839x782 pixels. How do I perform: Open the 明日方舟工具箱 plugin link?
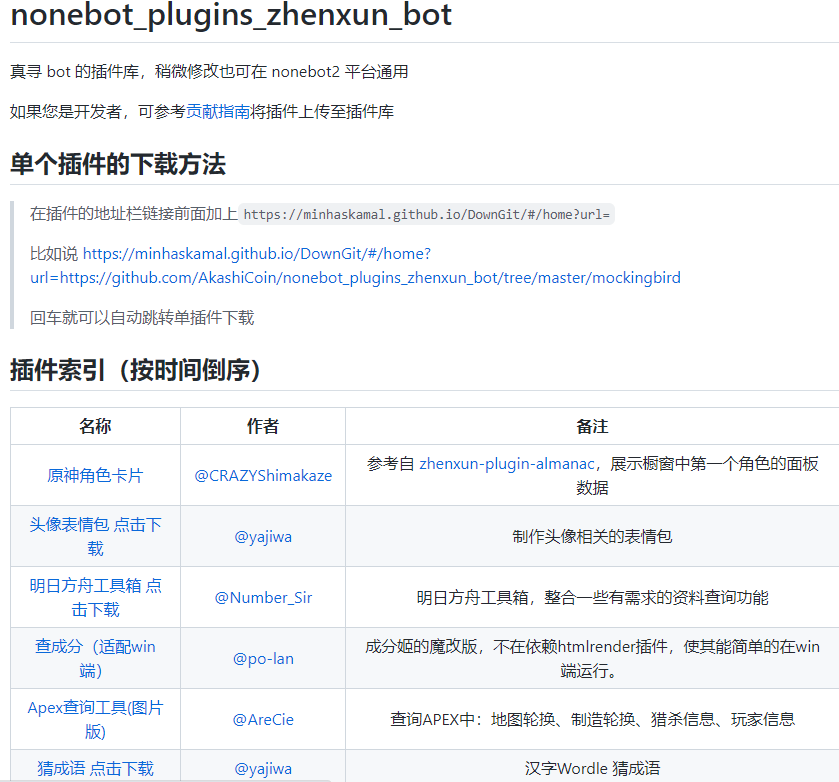click(x=83, y=587)
